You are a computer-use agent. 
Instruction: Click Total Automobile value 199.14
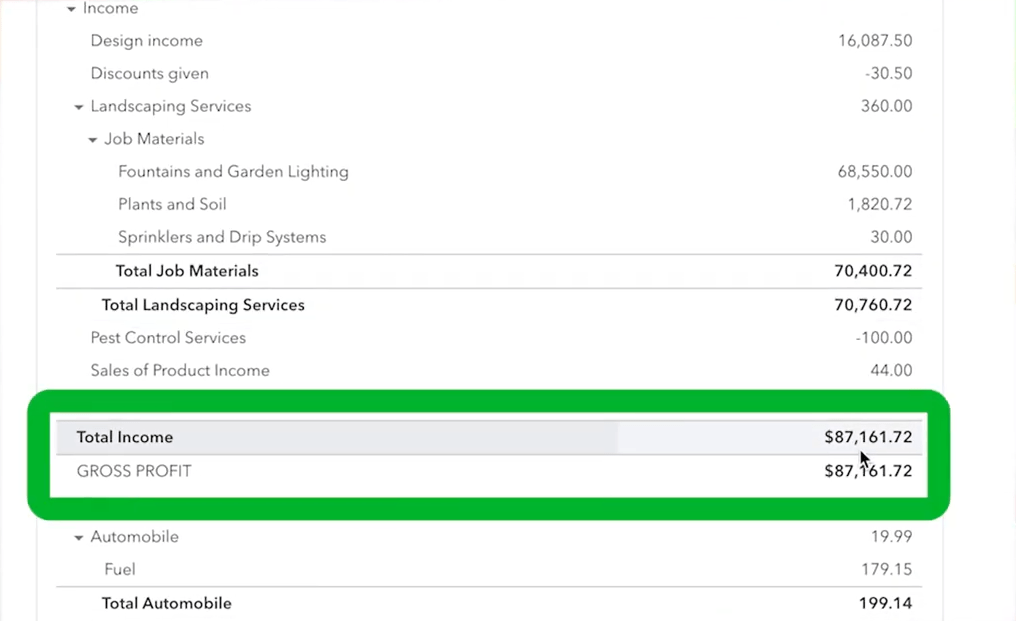885,603
